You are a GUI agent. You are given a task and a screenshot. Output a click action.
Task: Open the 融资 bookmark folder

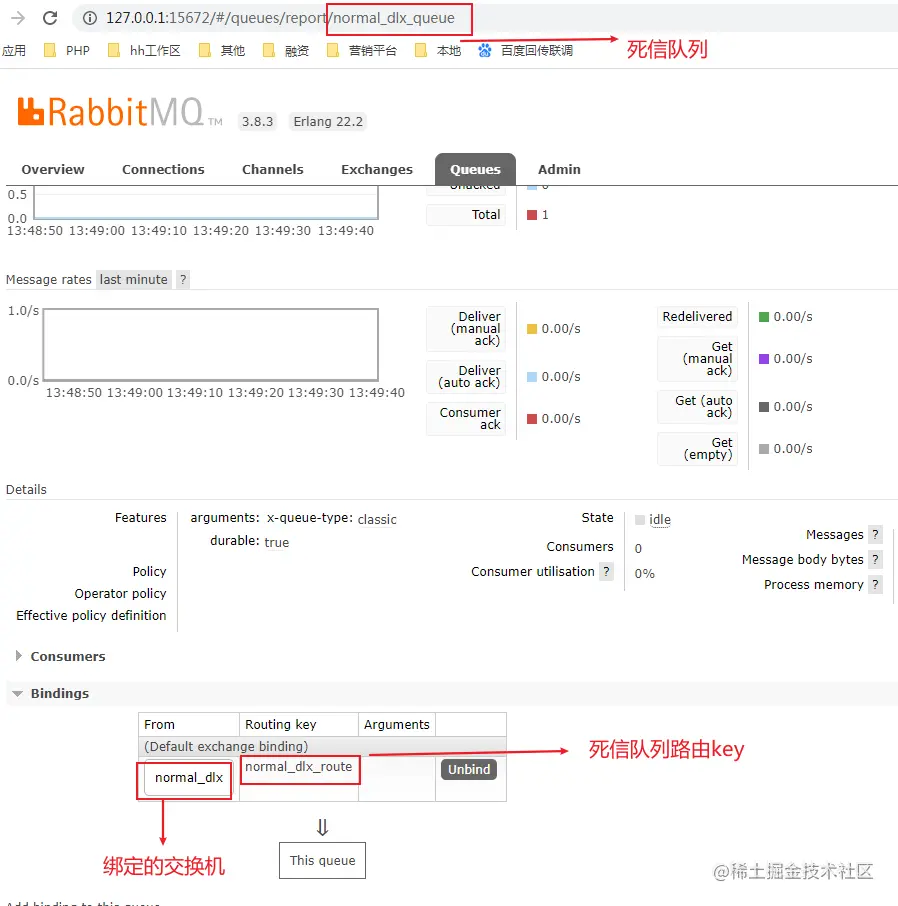[x=286, y=51]
